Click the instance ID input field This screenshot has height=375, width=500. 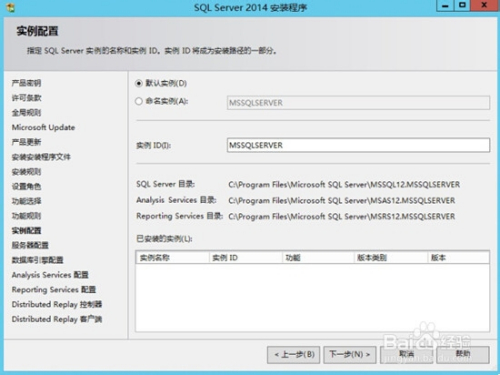click(358, 145)
